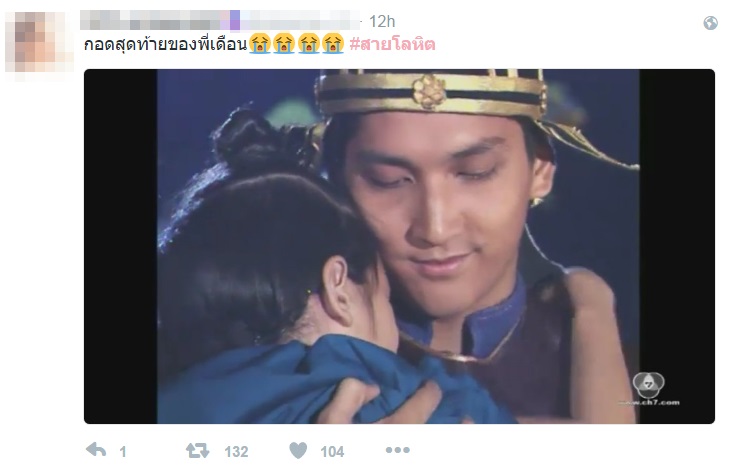
Task: Click the last crying face emoji
Action: (x=332, y=44)
